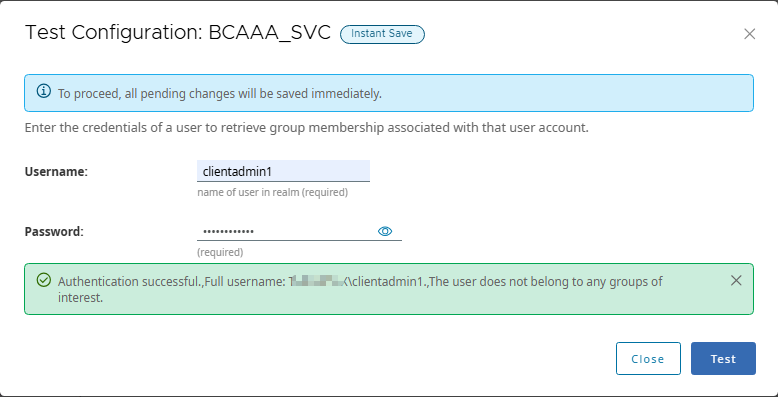Click the pending changes saved immediately message
Image resolution: width=778 pixels, height=397 pixels.
tap(220, 93)
